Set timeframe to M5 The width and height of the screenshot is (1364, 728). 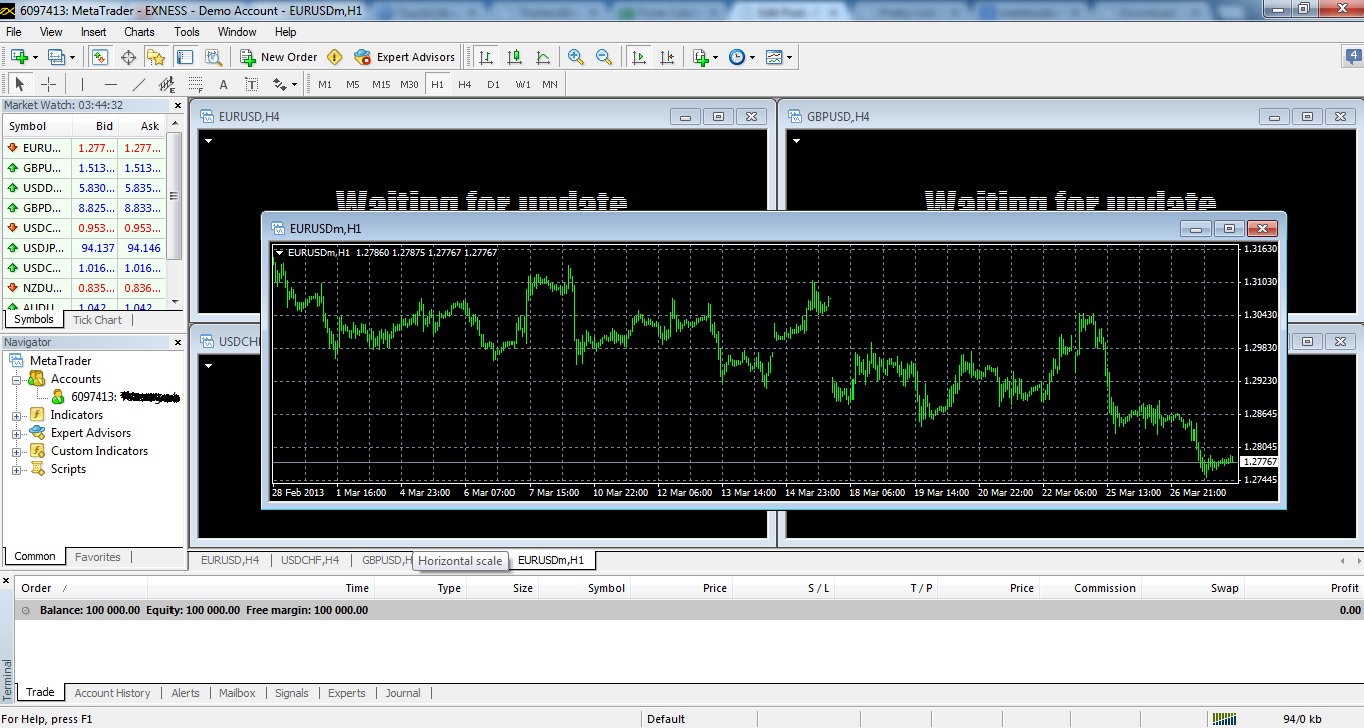[x=353, y=84]
